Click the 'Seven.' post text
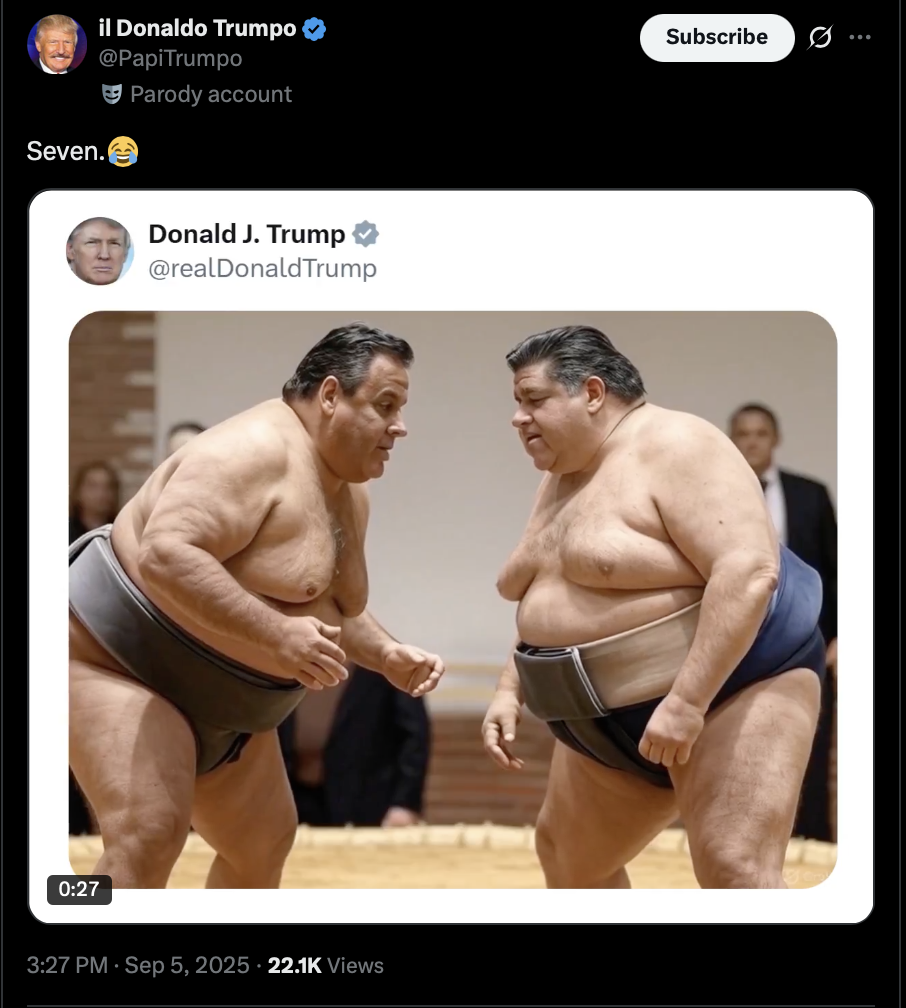 66,152
